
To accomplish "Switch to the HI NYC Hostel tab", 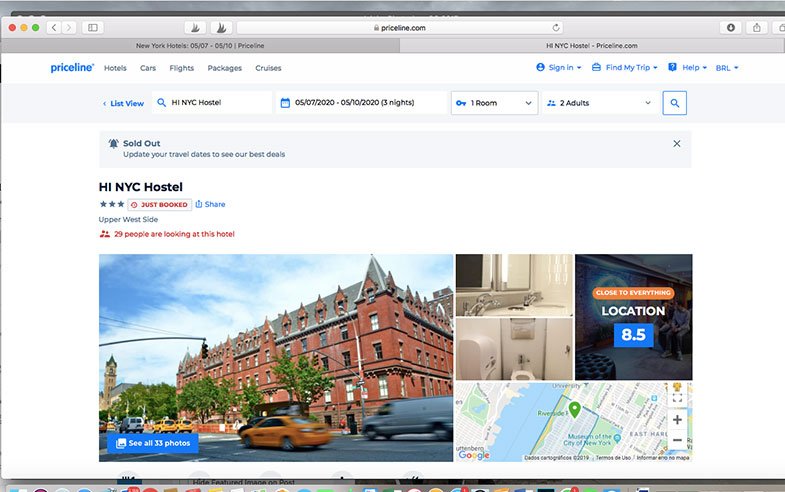I will 592,46.
